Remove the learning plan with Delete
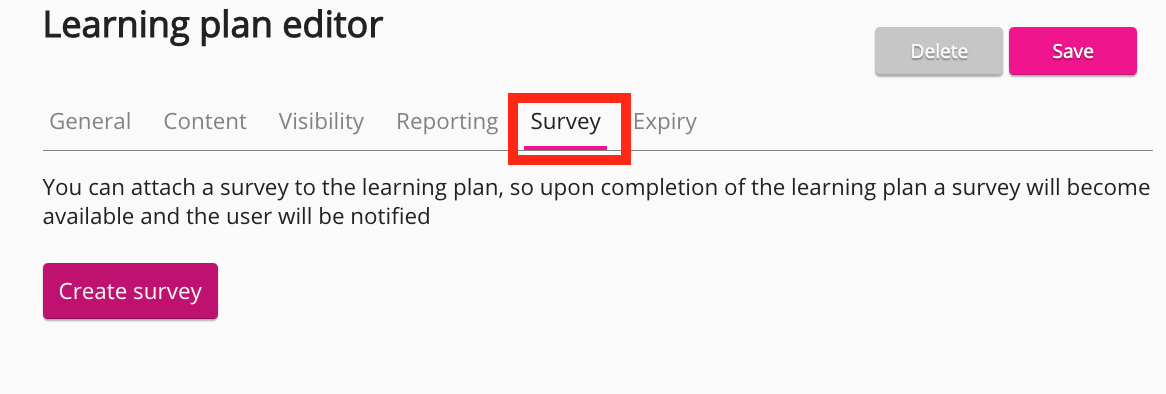The height and width of the screenshot is (394, 1166). [939, 51]
